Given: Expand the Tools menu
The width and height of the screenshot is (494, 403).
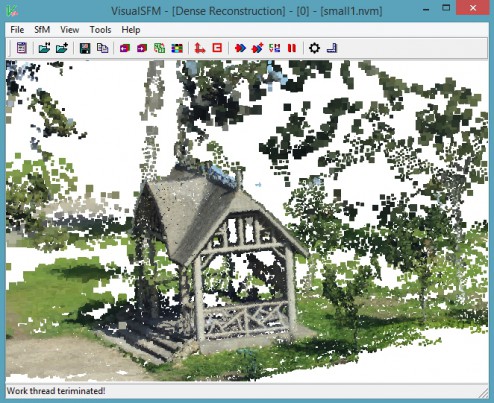Looking at the screenshot, I should pos(100,30).
